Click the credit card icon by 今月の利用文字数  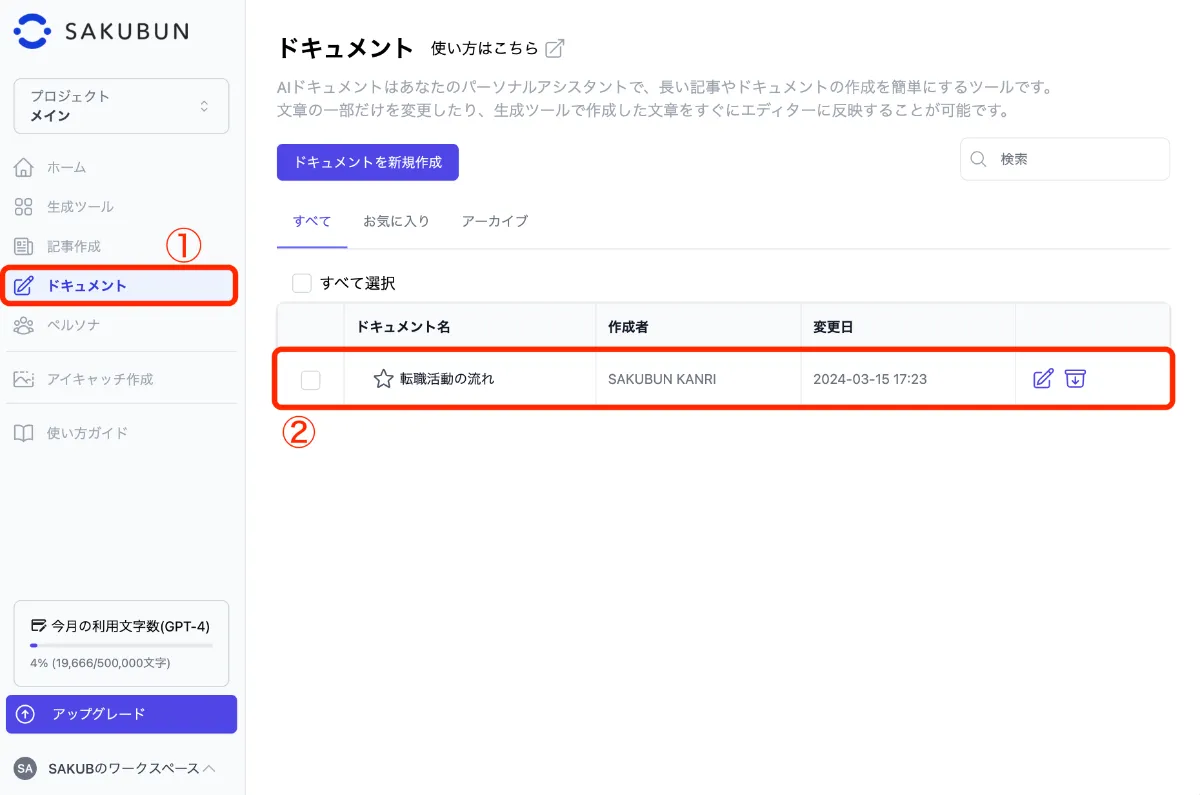click(x=39, y=626)
